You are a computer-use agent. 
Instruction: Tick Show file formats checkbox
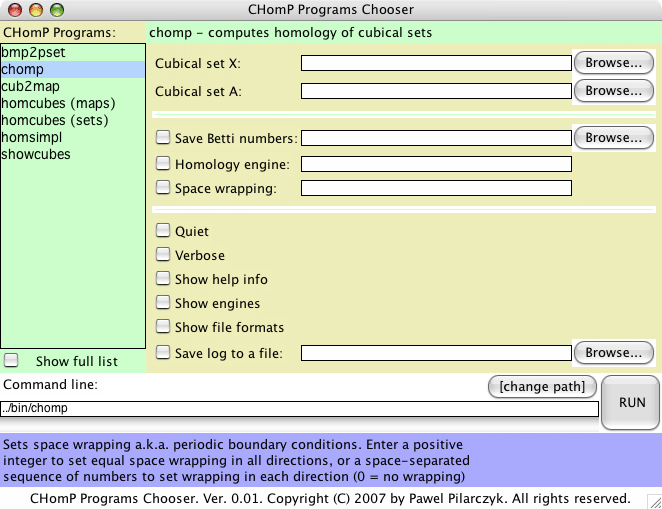pos(163,326)
